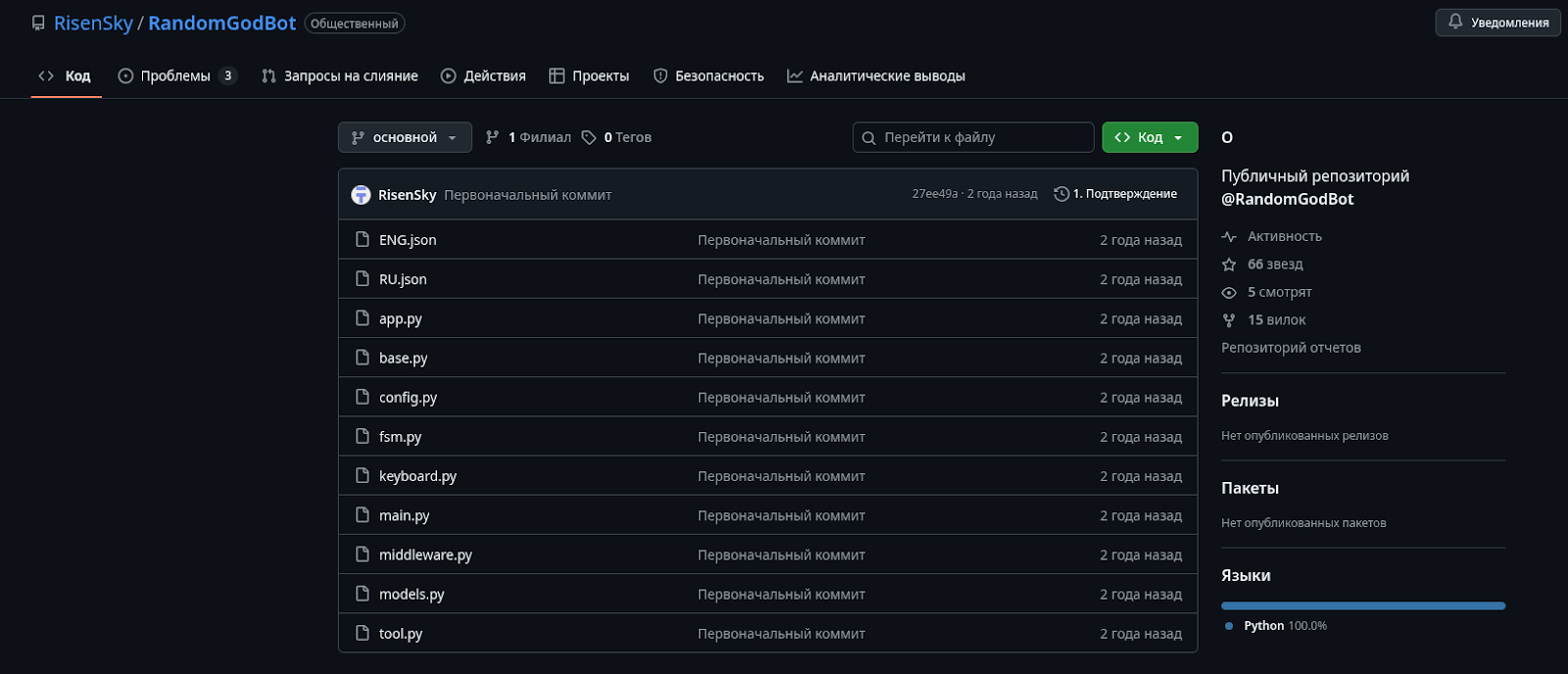
Task: Click the fork icon beside 15 вилок
Action: click(x=1229, y=320)
